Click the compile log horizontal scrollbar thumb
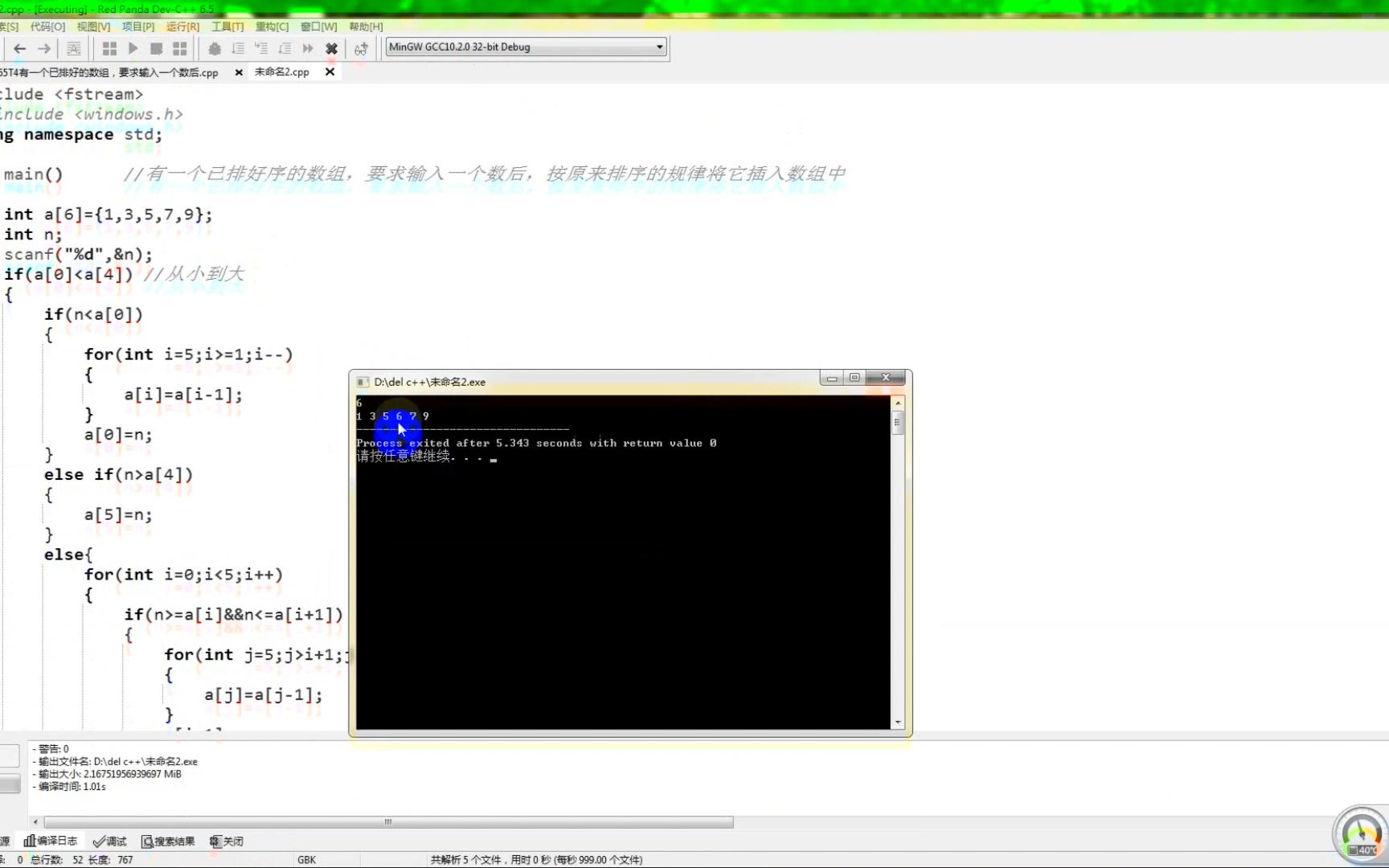This screenshot has height=868, width=1389. click(388, 822)
